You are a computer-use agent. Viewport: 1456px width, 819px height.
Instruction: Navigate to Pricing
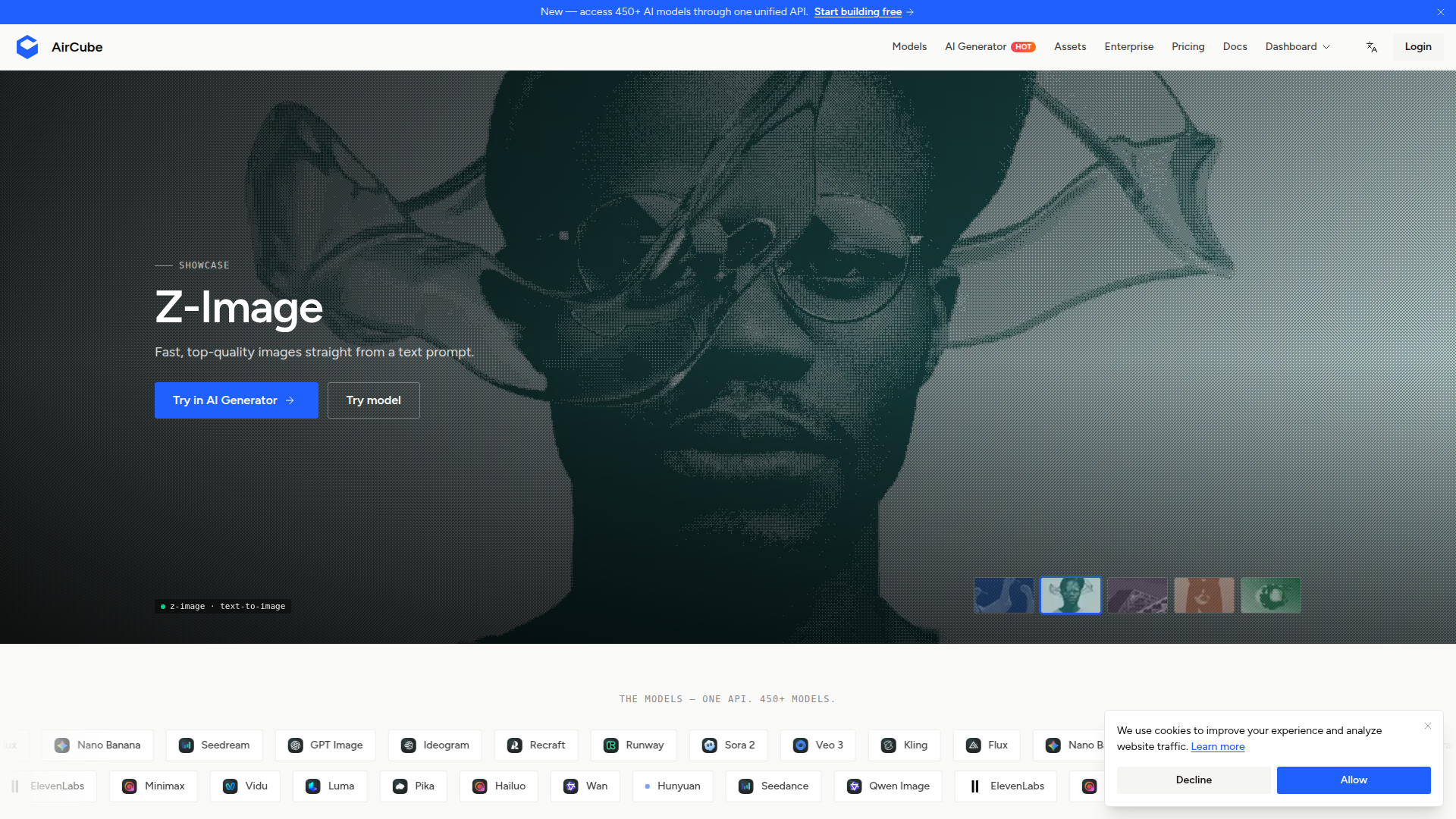(x=1188, y=47)
